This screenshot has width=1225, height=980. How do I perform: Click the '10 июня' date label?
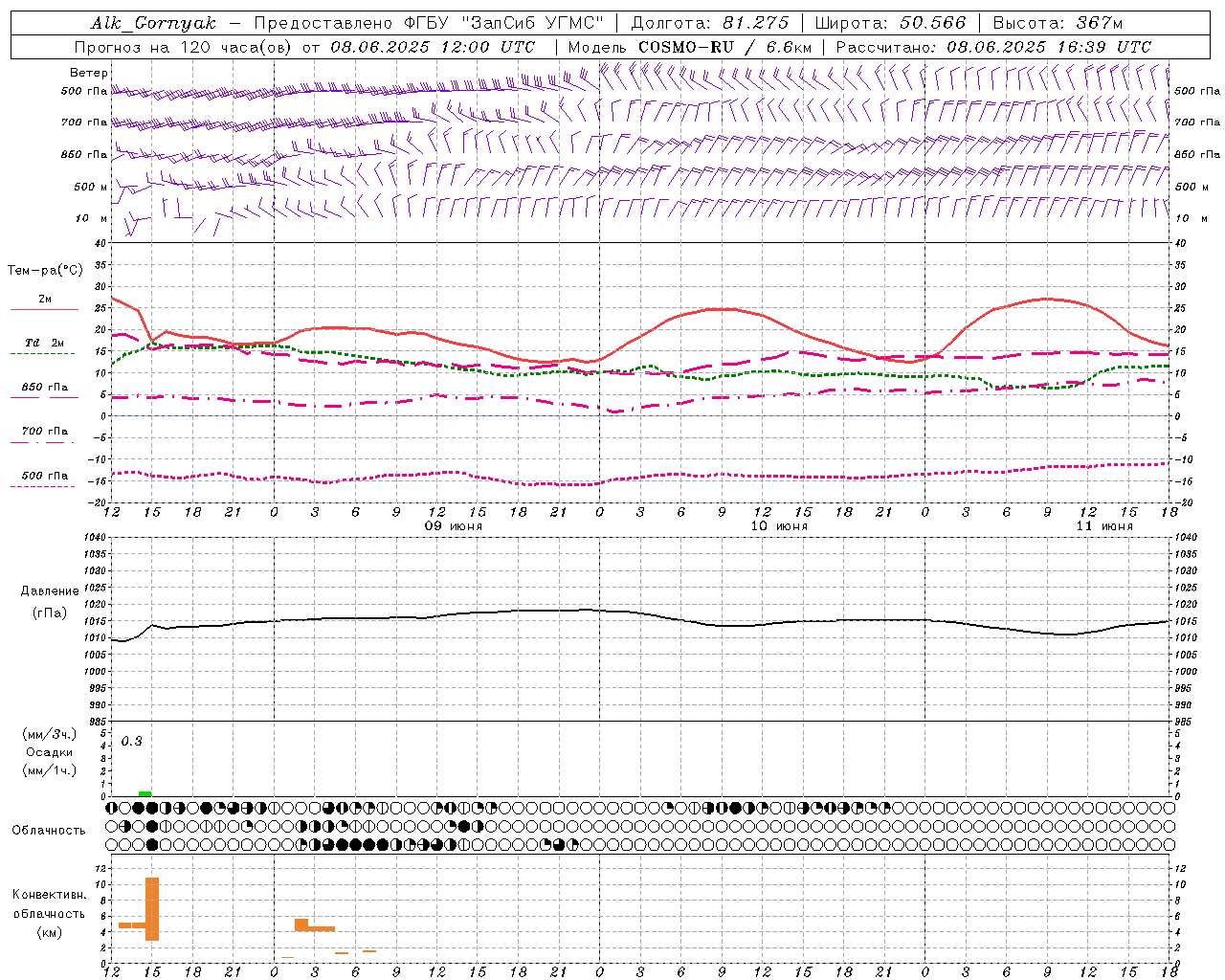(779, 526)
